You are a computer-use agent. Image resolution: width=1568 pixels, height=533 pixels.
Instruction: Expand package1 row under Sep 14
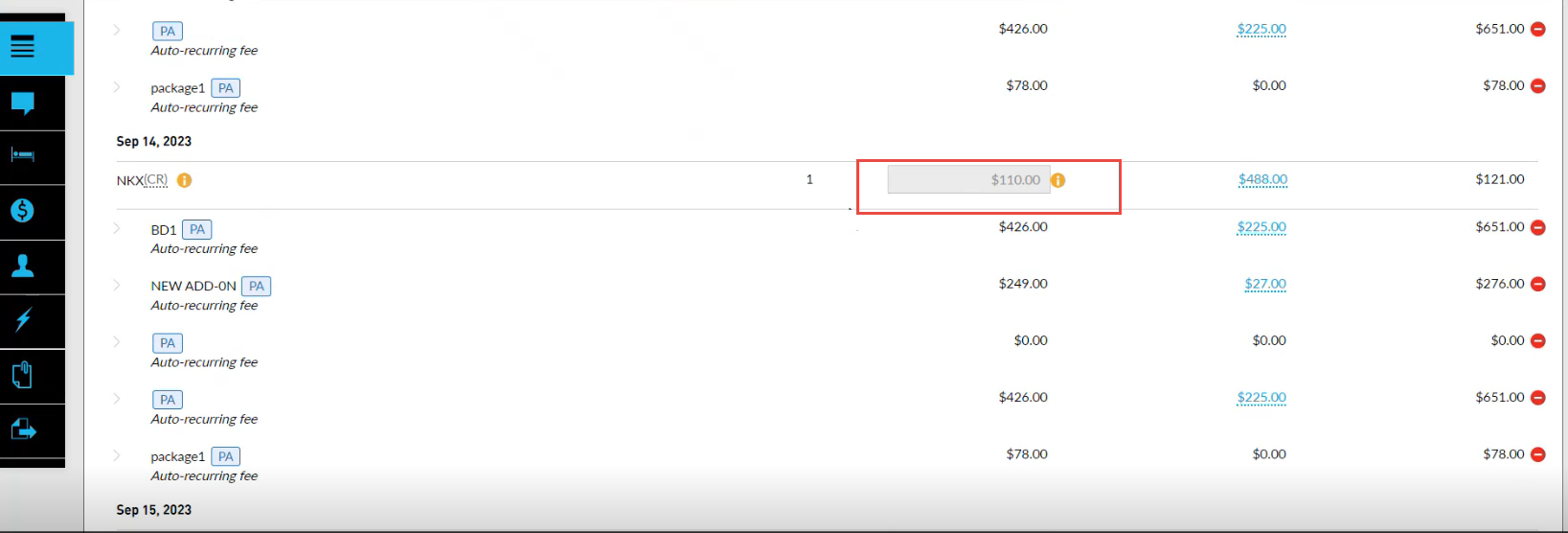coord(117,455)
